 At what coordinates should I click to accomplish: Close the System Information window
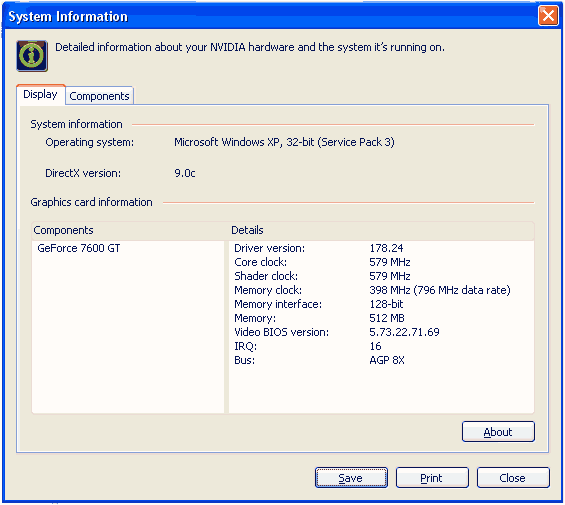pos(548,16)
